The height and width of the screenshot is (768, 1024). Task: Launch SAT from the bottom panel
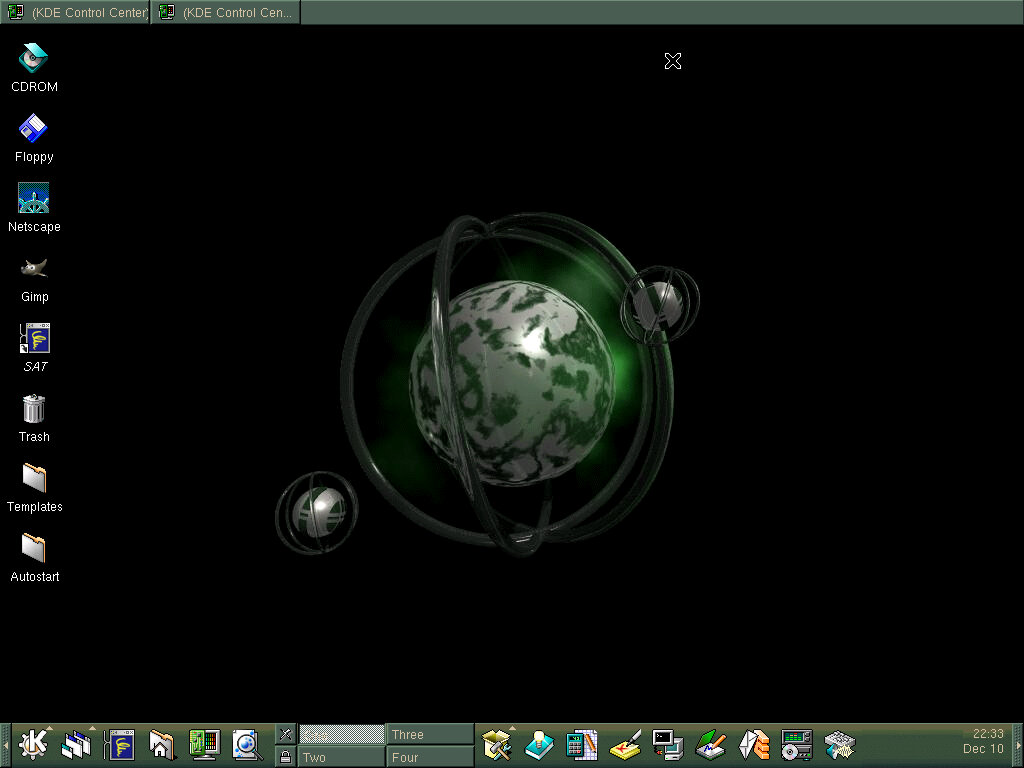(x=121, y=745)
